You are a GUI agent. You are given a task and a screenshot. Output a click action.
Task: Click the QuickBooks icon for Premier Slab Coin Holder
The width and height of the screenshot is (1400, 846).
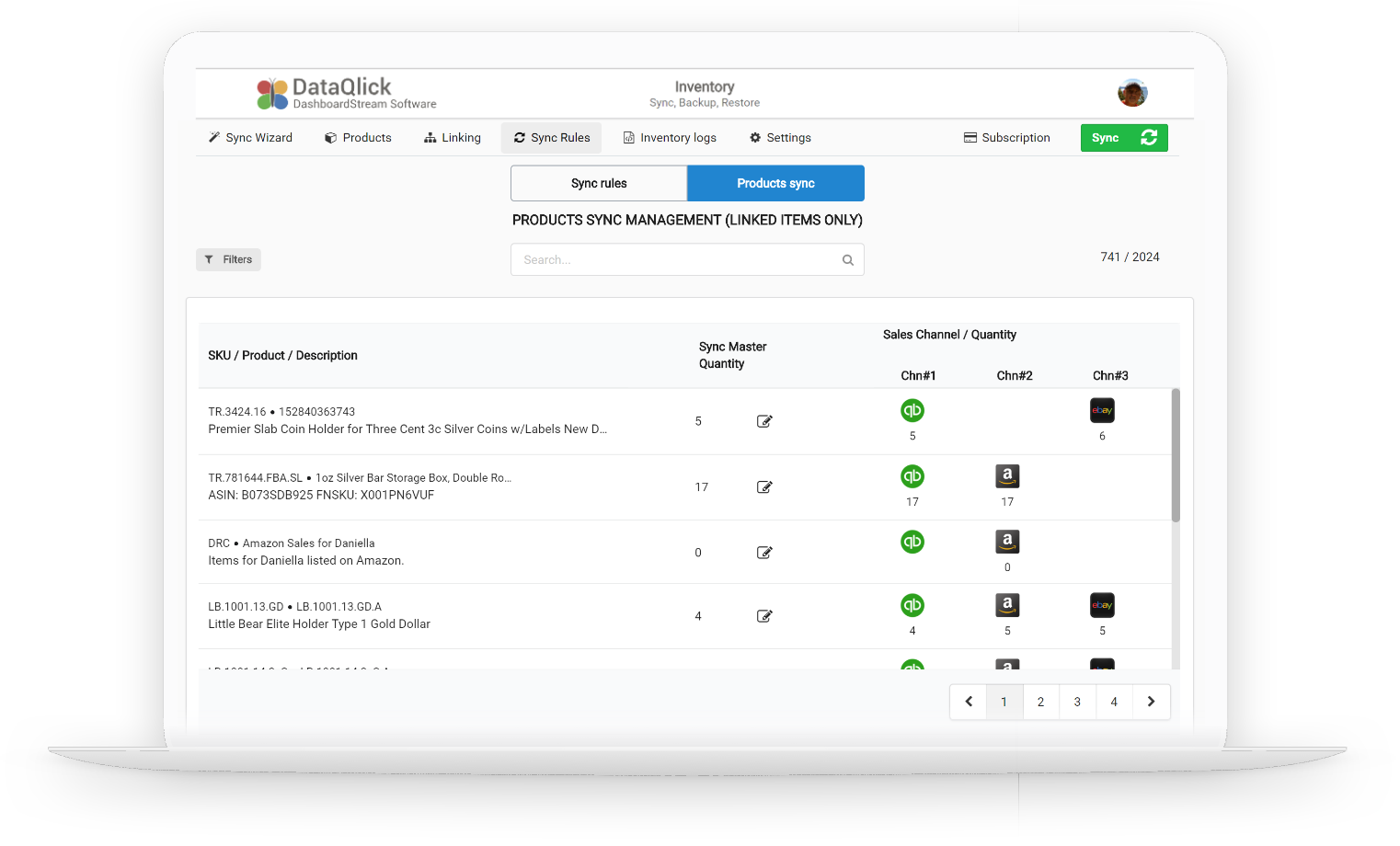click(x=912, y=410)
